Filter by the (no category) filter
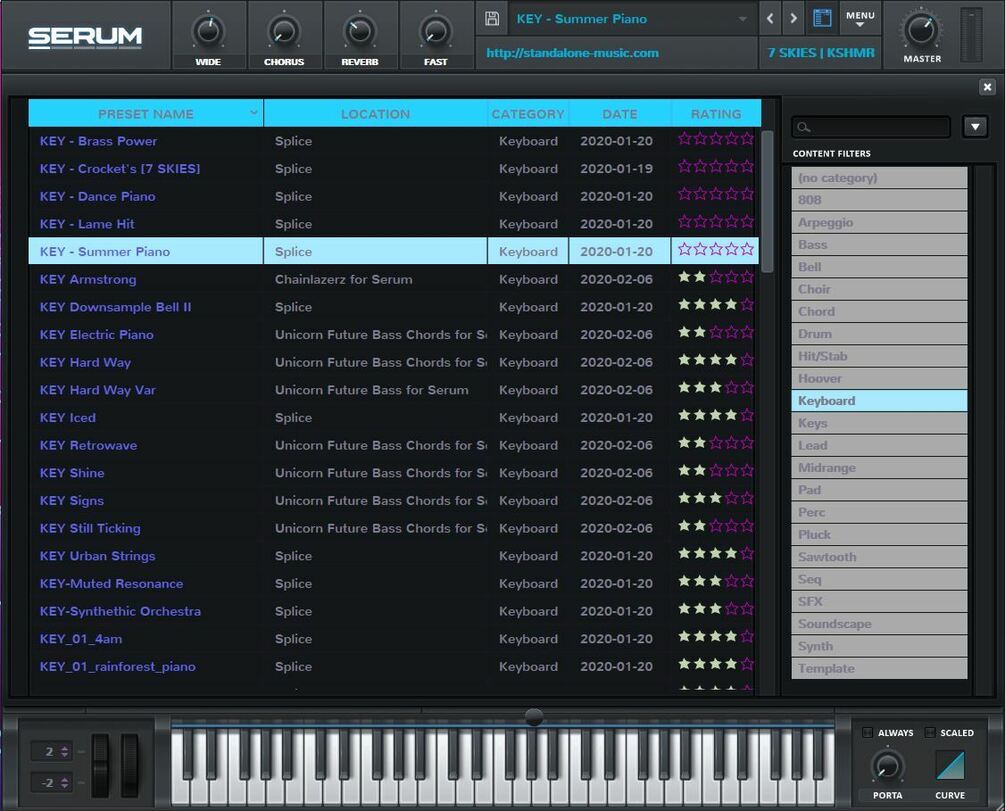The height and width of the screenshot is (811, 1005). coord(879,178)
